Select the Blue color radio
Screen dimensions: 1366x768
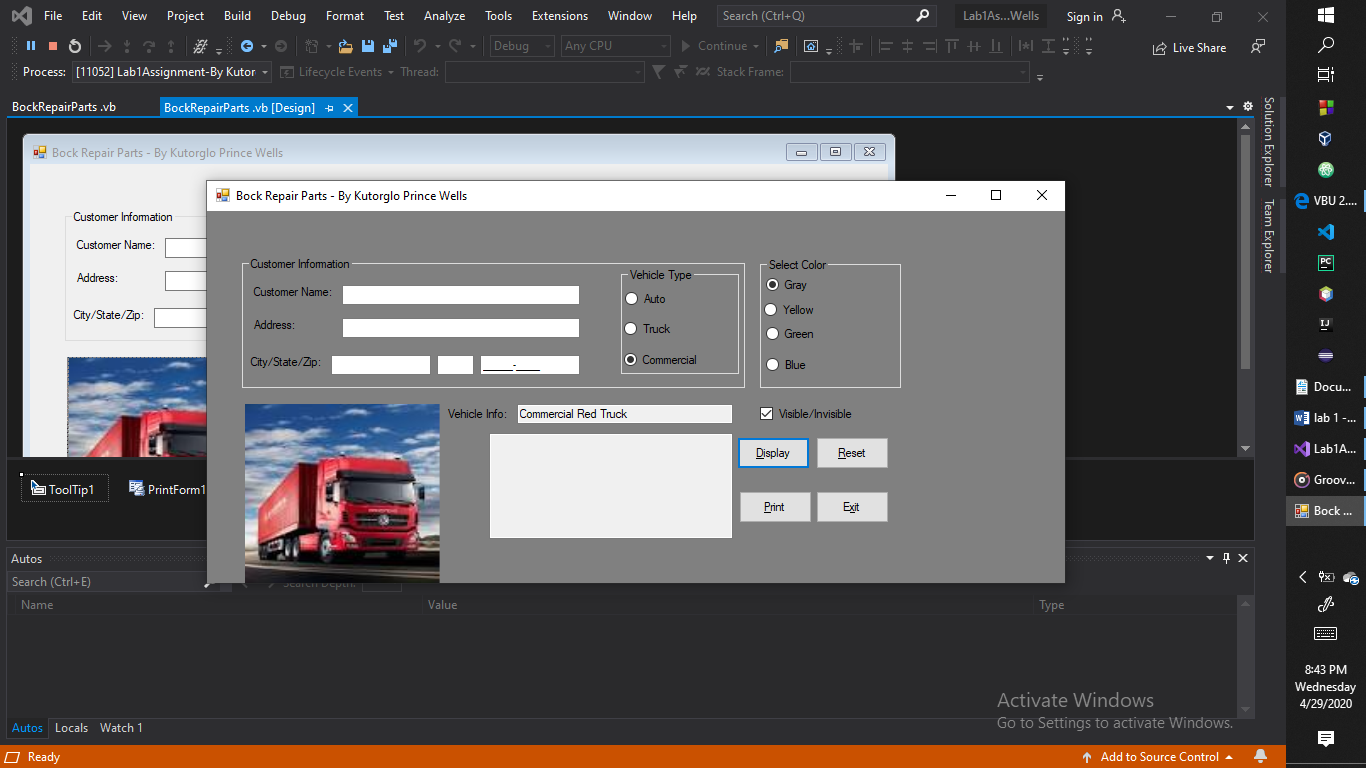click(x=771, y=364)
